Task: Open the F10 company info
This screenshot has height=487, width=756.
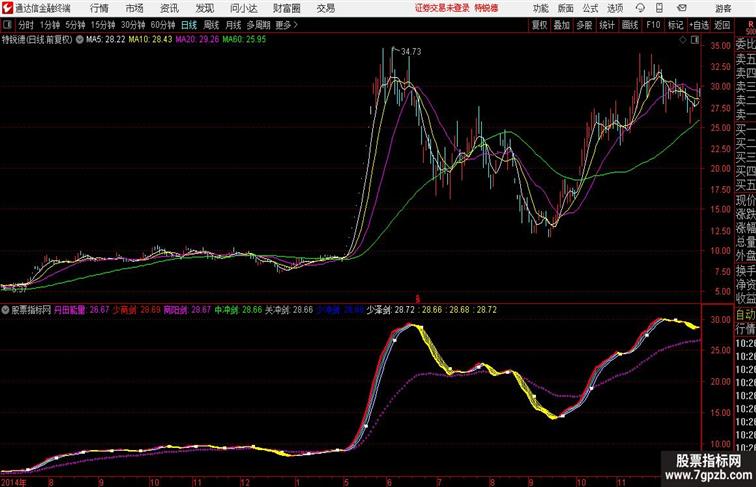Action: coord(653,25)
